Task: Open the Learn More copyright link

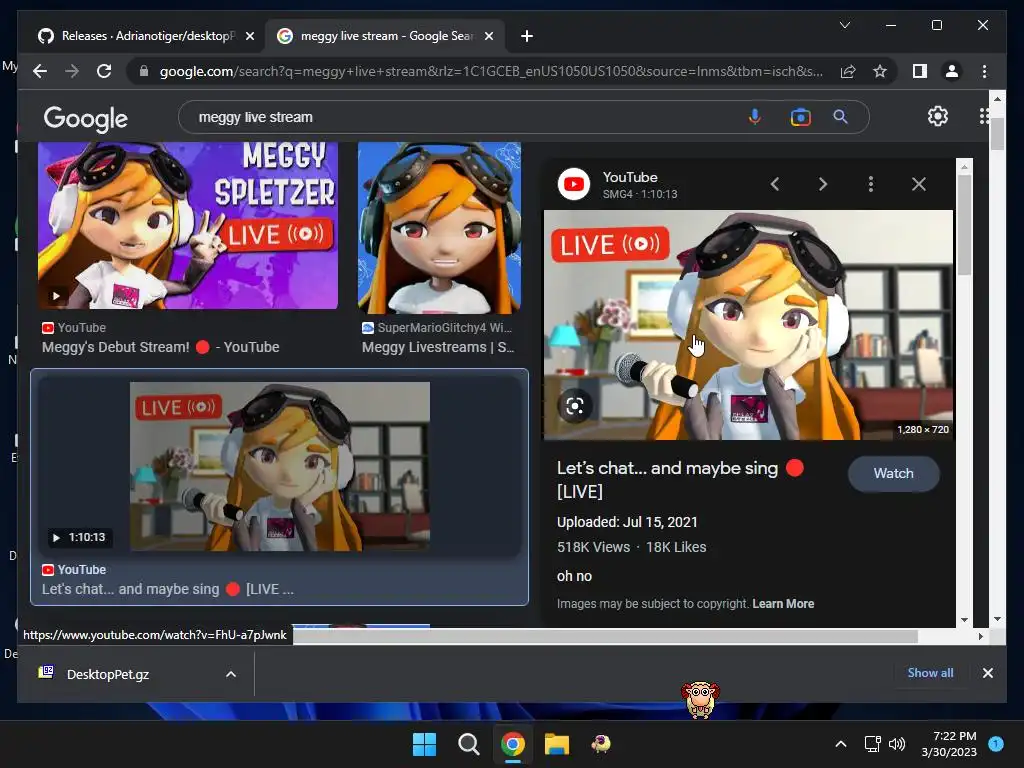Action: pyautogui.click(x=783, y=603)
